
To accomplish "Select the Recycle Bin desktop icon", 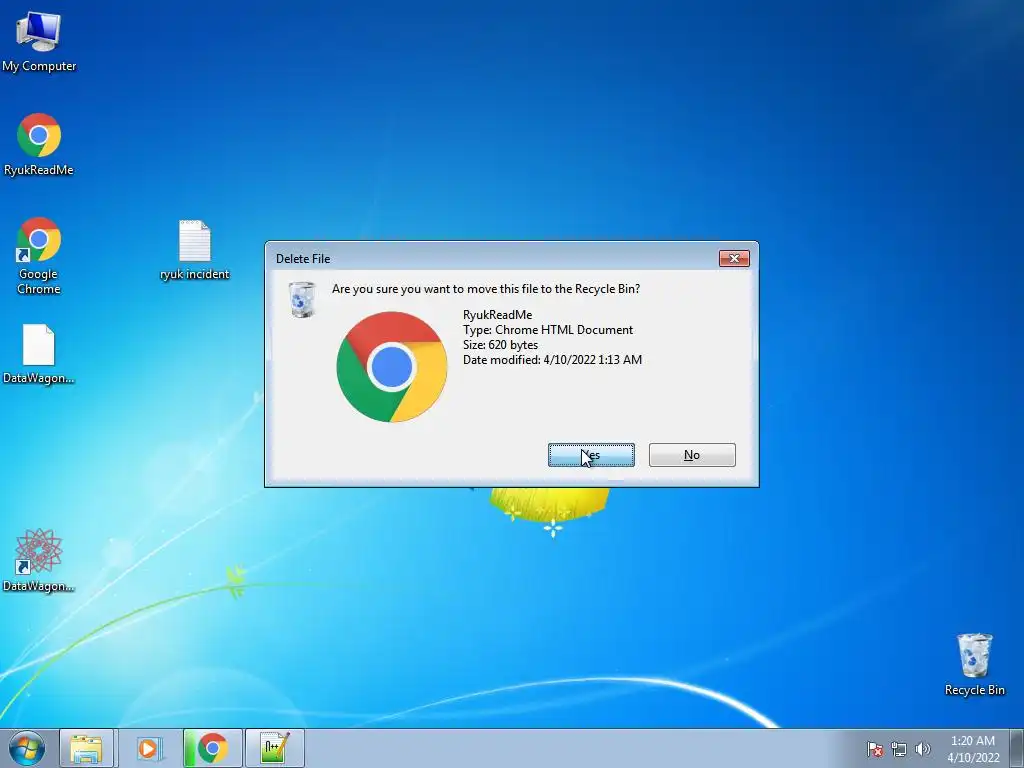I will tap(974, 664).
